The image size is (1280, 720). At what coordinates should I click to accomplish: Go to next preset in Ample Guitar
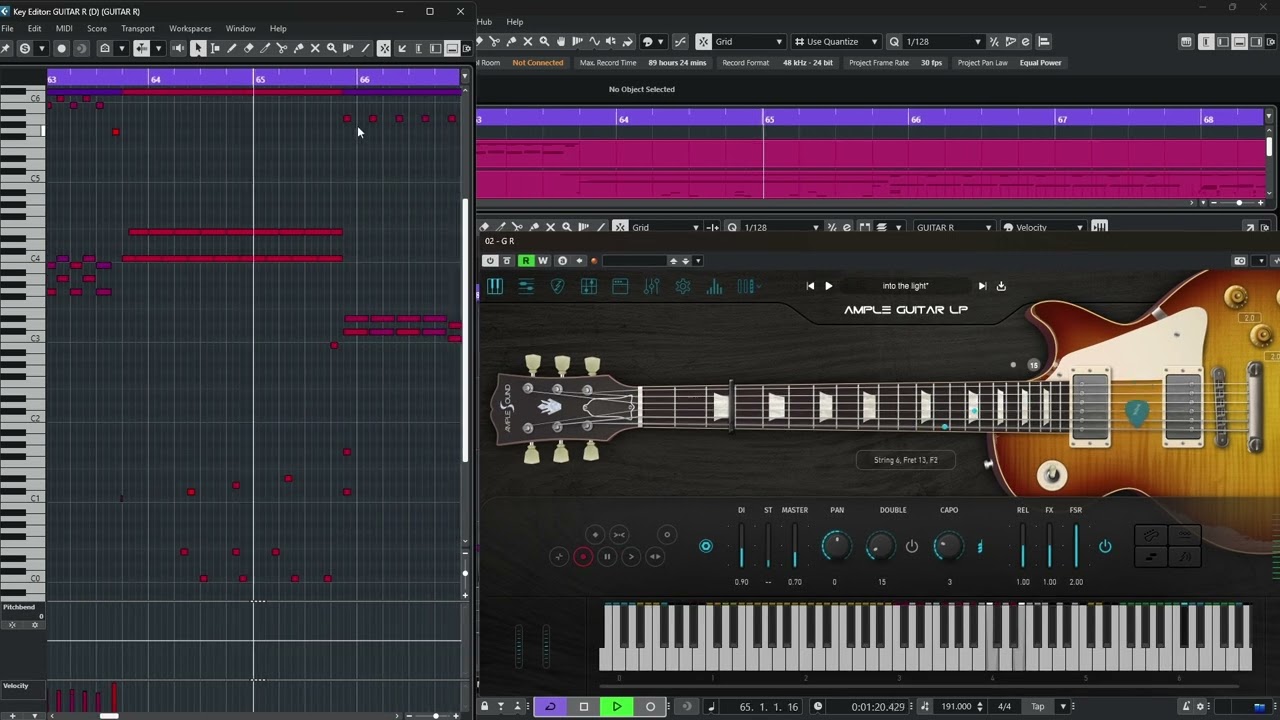pos(982,286)
